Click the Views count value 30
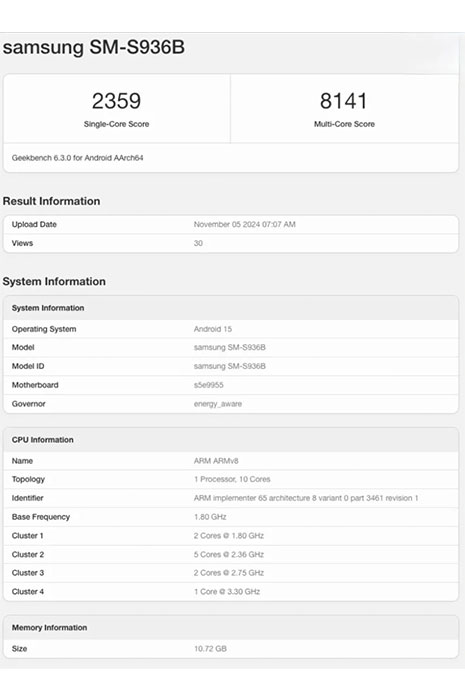The height and width of the screenshot is (700, 465). [198, 243]
